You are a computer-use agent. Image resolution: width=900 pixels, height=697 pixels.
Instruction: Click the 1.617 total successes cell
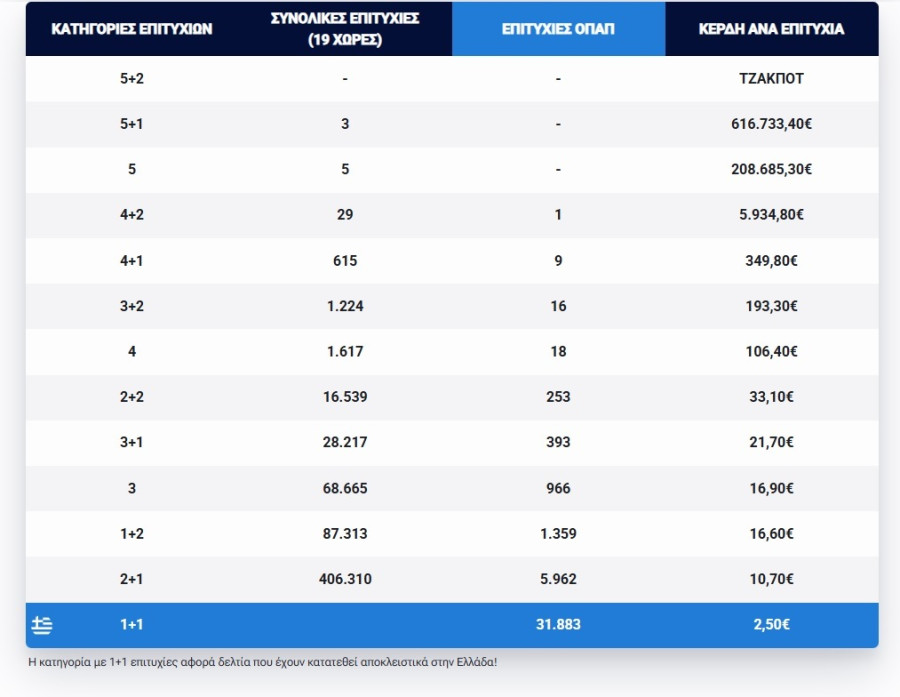pos(345,351)
